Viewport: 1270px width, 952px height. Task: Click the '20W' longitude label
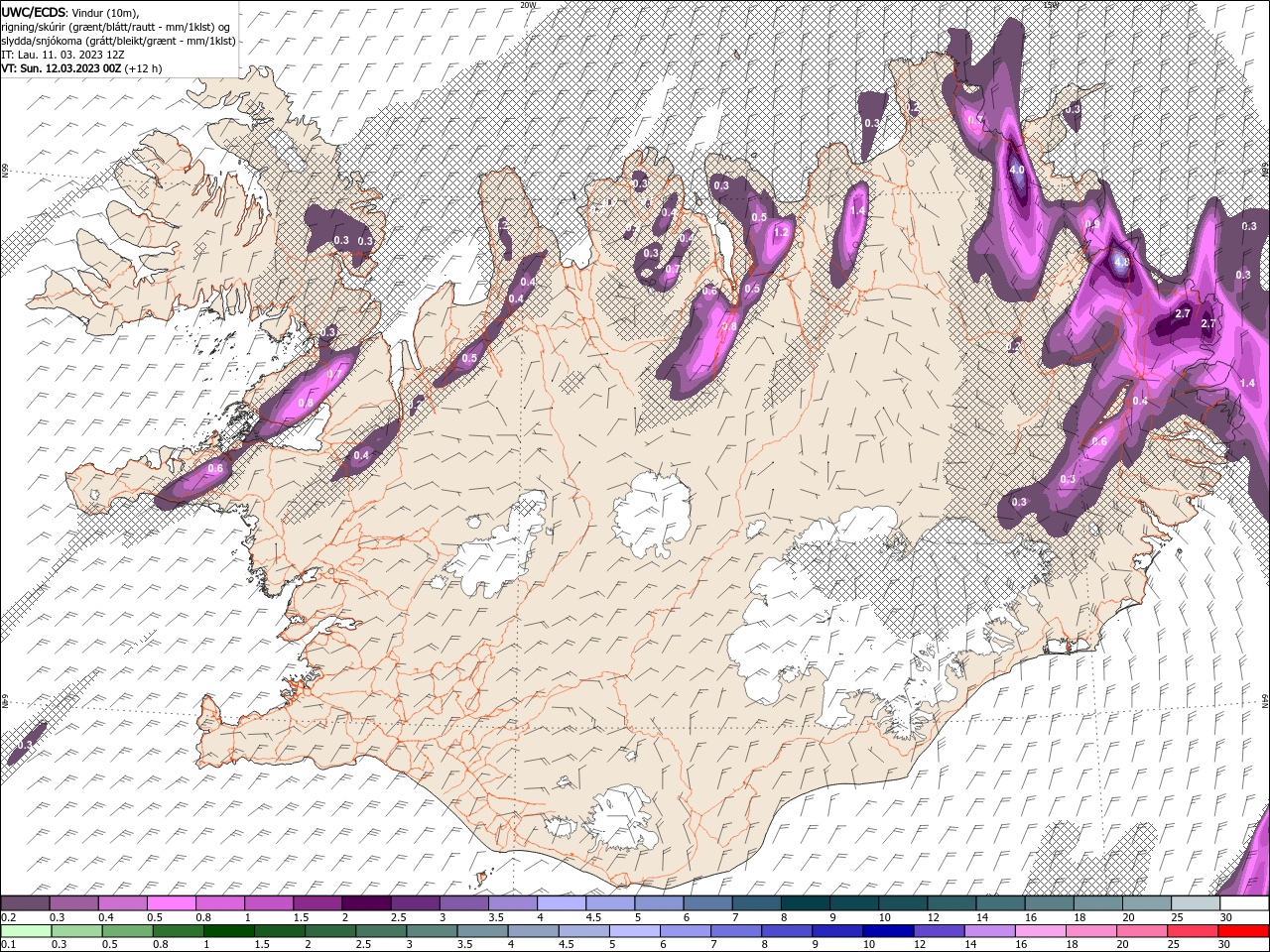[x=528, y=5]
